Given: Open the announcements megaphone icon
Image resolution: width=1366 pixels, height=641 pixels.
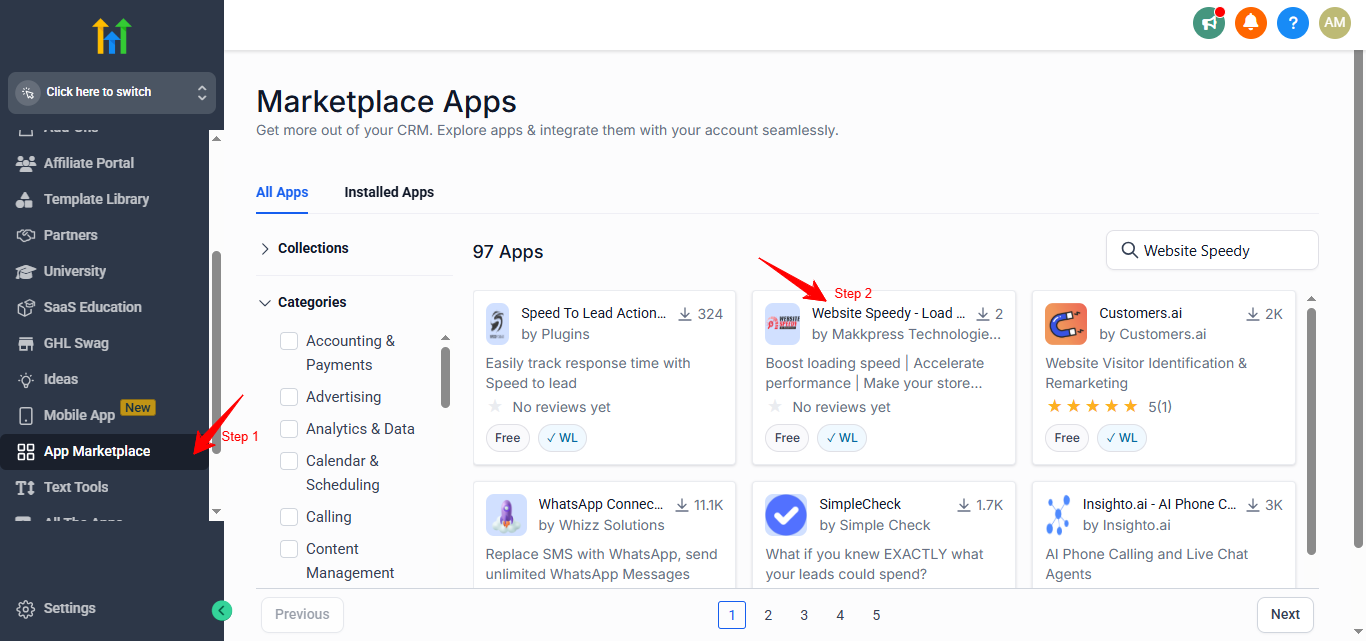Looking at the screenshot, I should tap(1210, 22).
